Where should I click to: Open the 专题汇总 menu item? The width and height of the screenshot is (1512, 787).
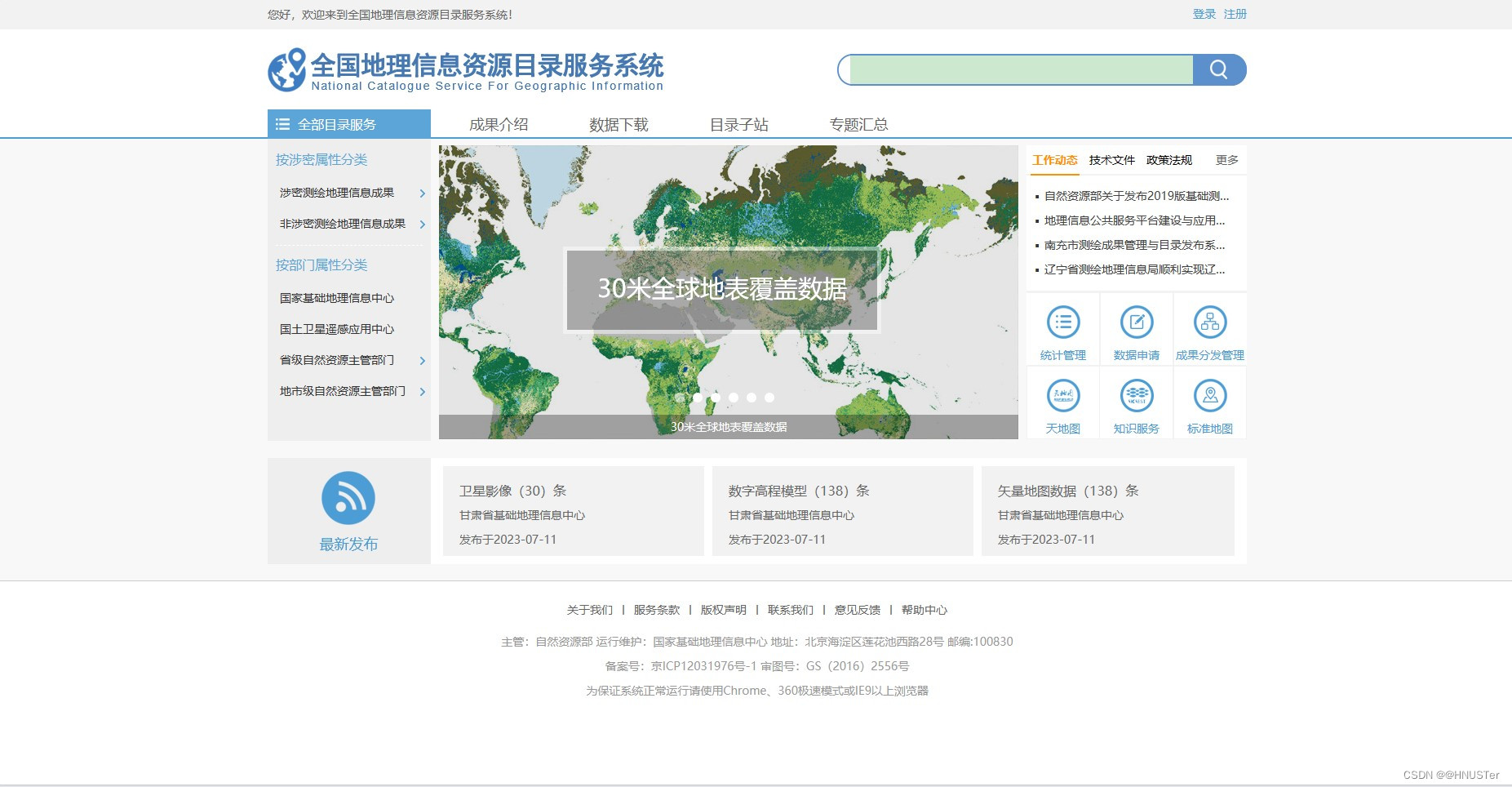[859, 124]
